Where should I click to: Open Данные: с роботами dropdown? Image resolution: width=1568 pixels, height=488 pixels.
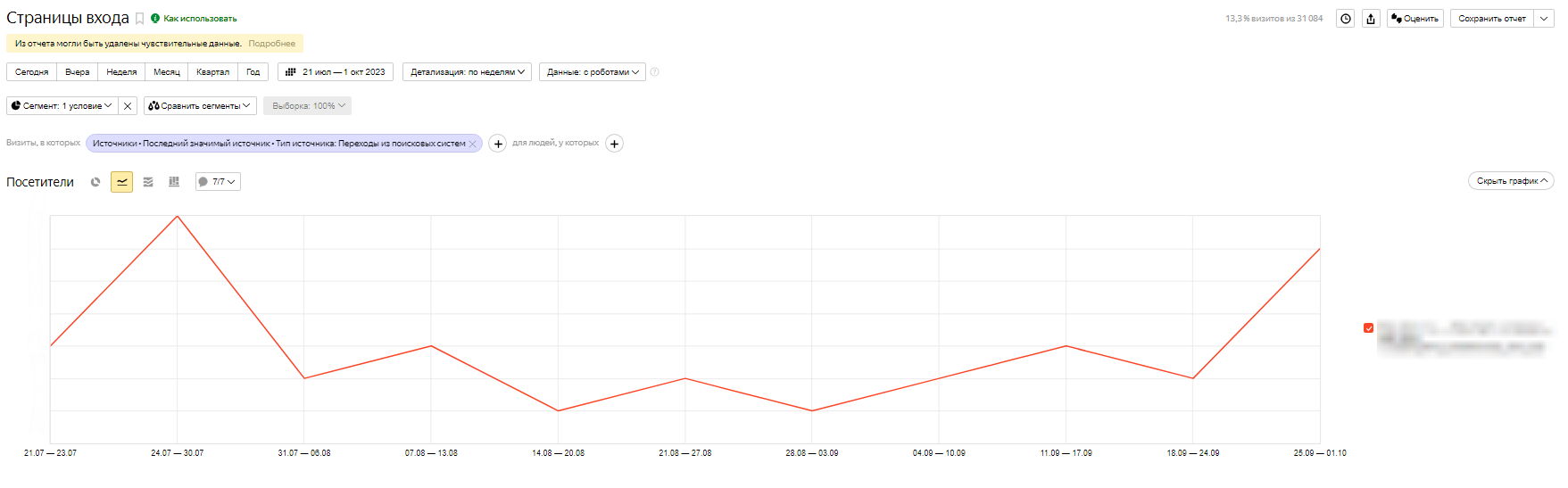pyautogui.click(x=593, y=72)
